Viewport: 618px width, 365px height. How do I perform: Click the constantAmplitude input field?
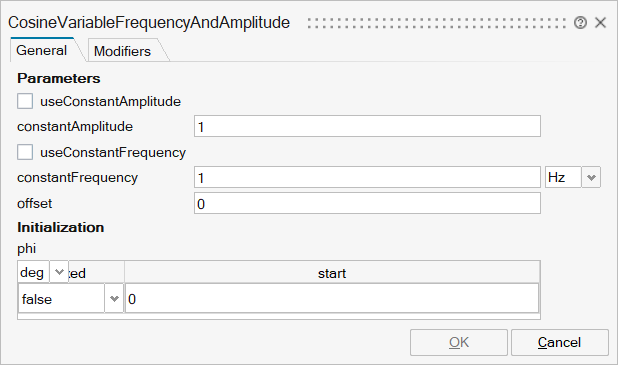[367, 126]
